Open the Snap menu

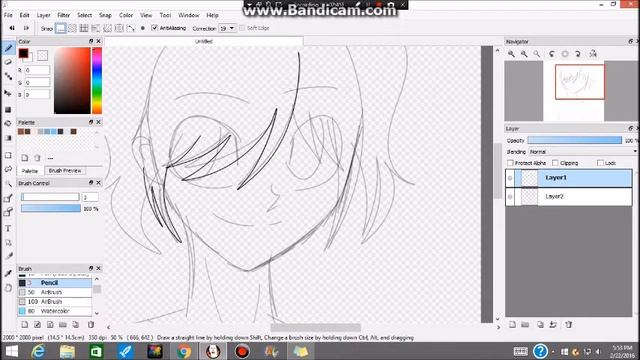coord(105,15)
